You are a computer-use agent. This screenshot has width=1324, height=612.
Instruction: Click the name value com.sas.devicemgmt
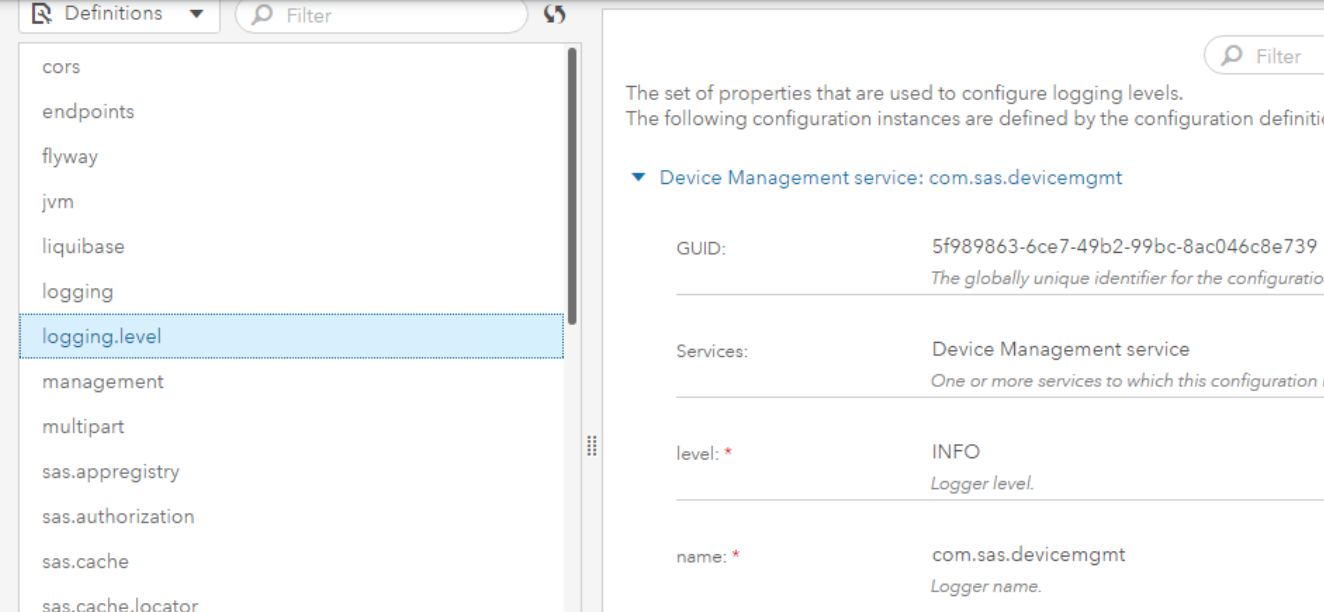[x=1029, y=554]
